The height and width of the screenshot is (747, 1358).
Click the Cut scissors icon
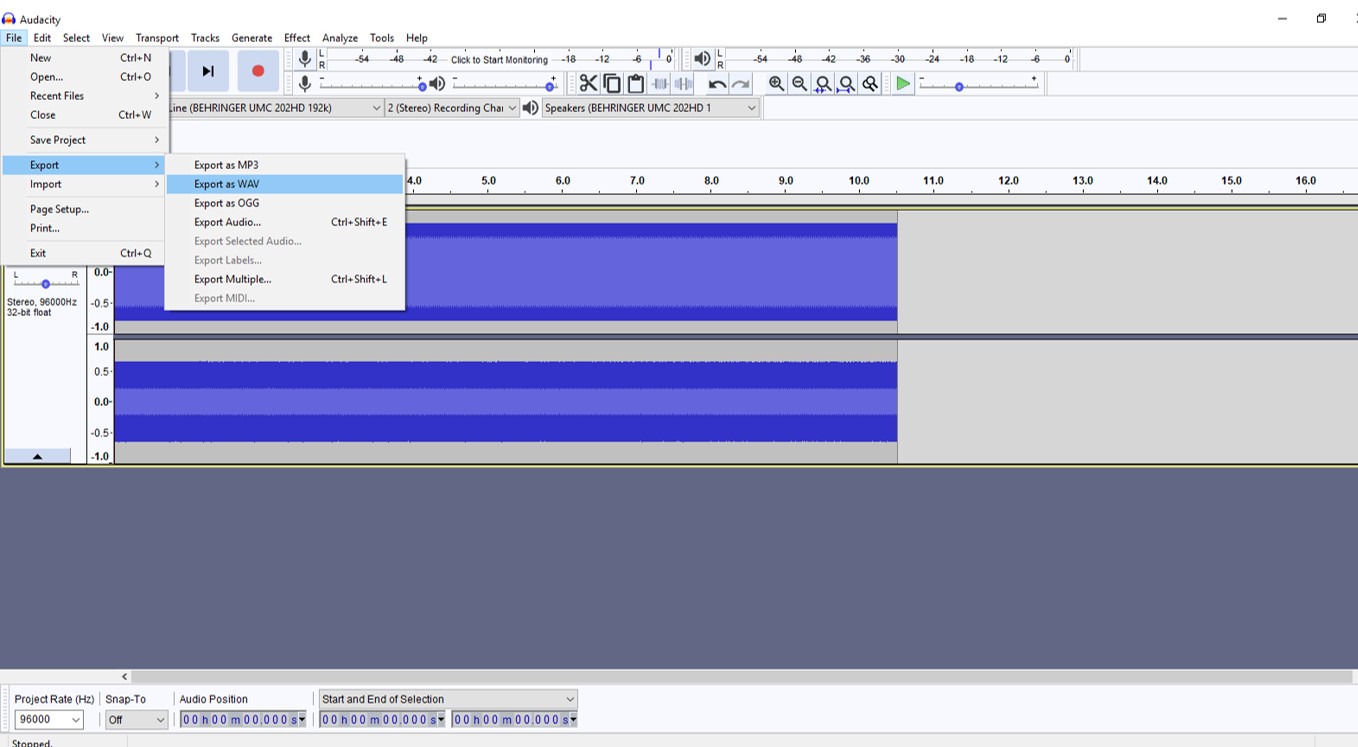point(588,84)
